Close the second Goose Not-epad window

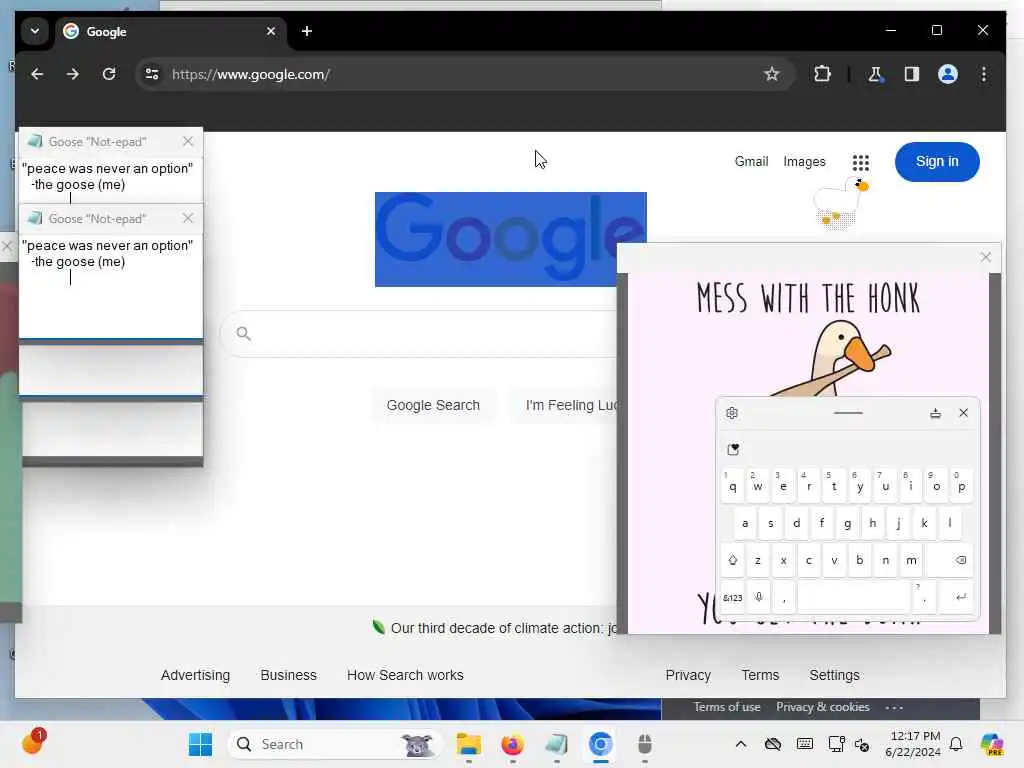[188, 218]
